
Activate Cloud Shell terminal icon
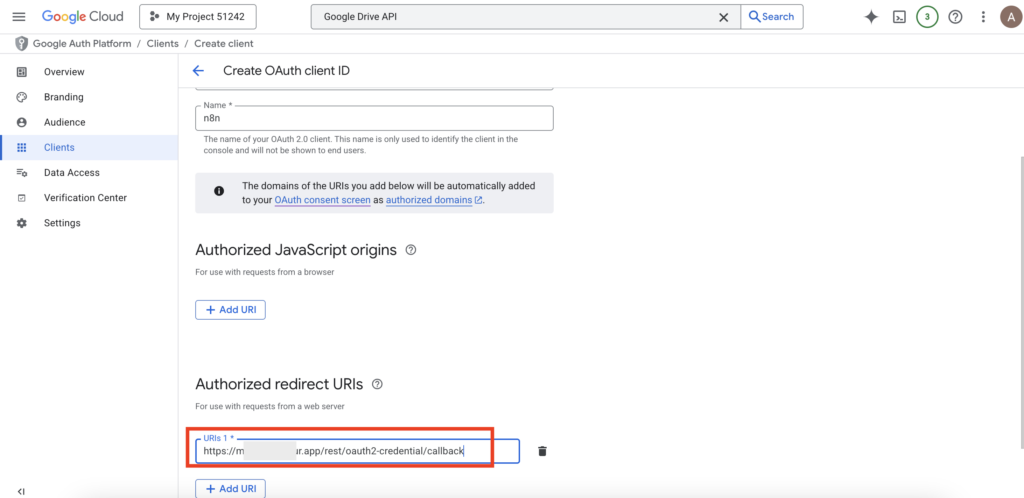pos(899,17)
